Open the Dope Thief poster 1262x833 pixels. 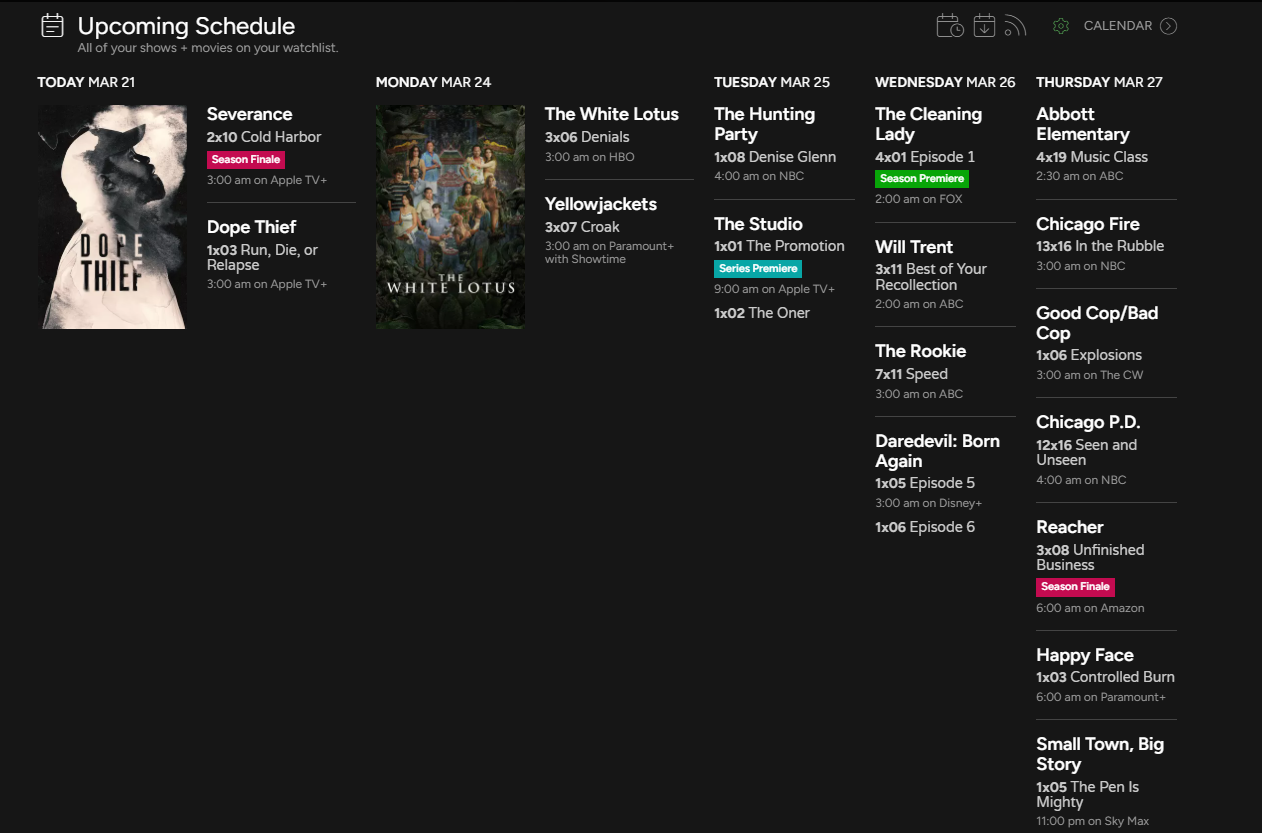(x=113, y=217)
